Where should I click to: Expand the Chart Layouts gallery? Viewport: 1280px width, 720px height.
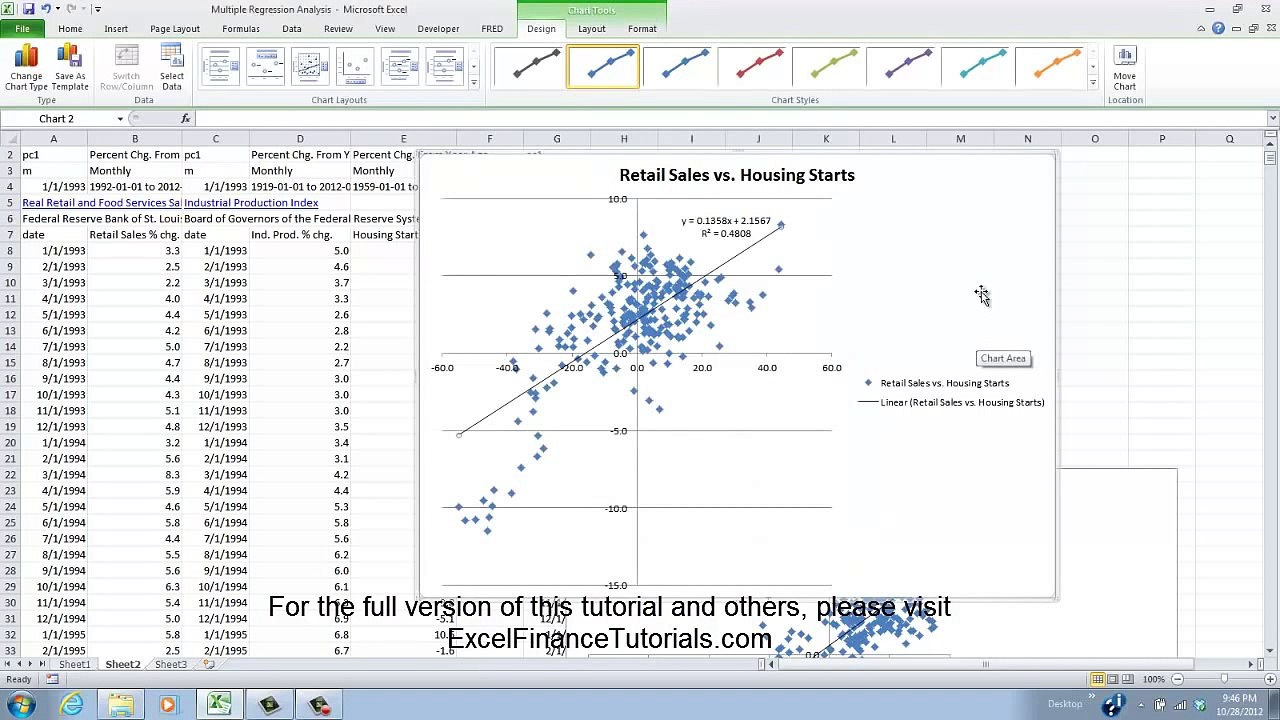474,83
